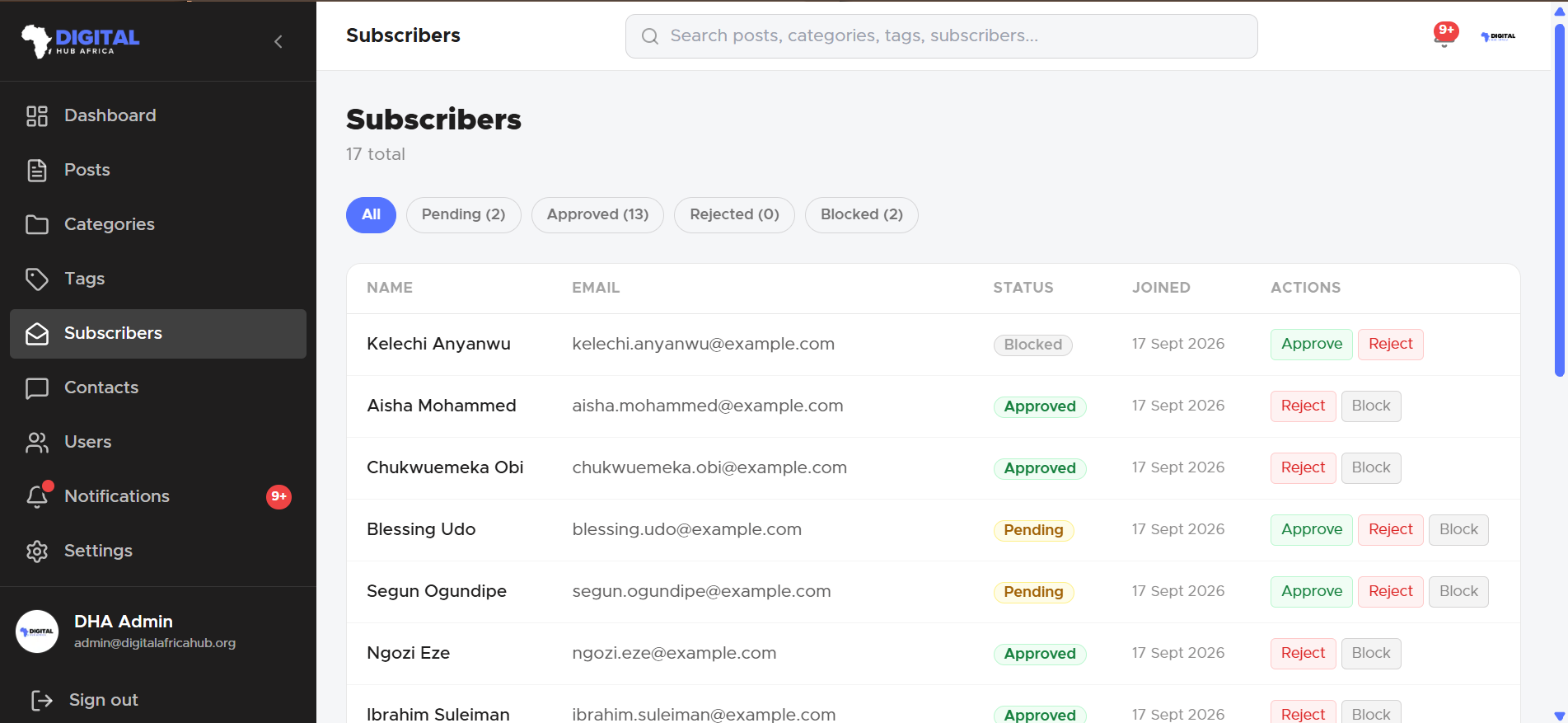Click Ngozi Eze's Approved status badge

[x=1040, y=654]
